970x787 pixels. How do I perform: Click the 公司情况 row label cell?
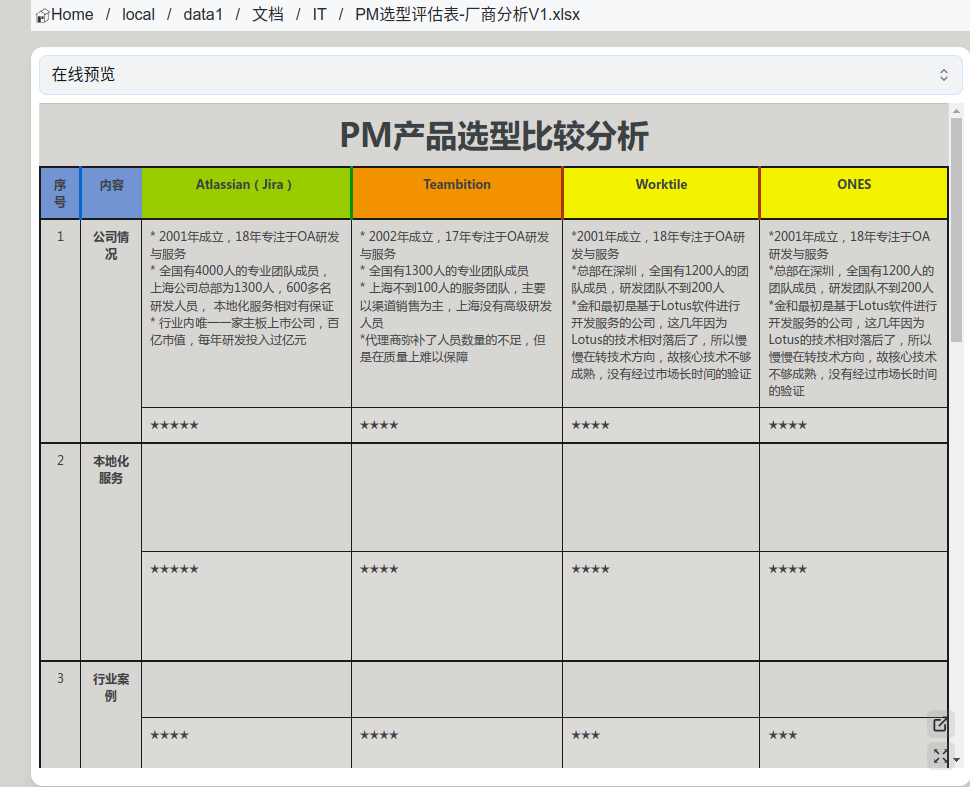point(111,246)
